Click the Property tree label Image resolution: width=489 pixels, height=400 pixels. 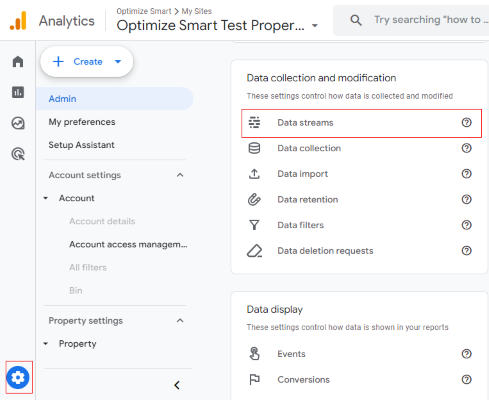(78, 344)
